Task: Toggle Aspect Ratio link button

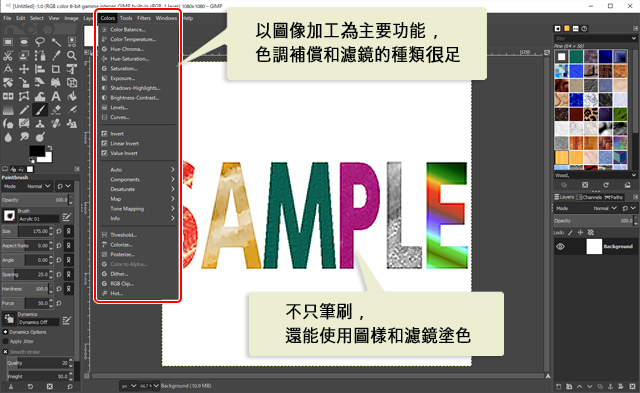Action: tap(69, 245)
